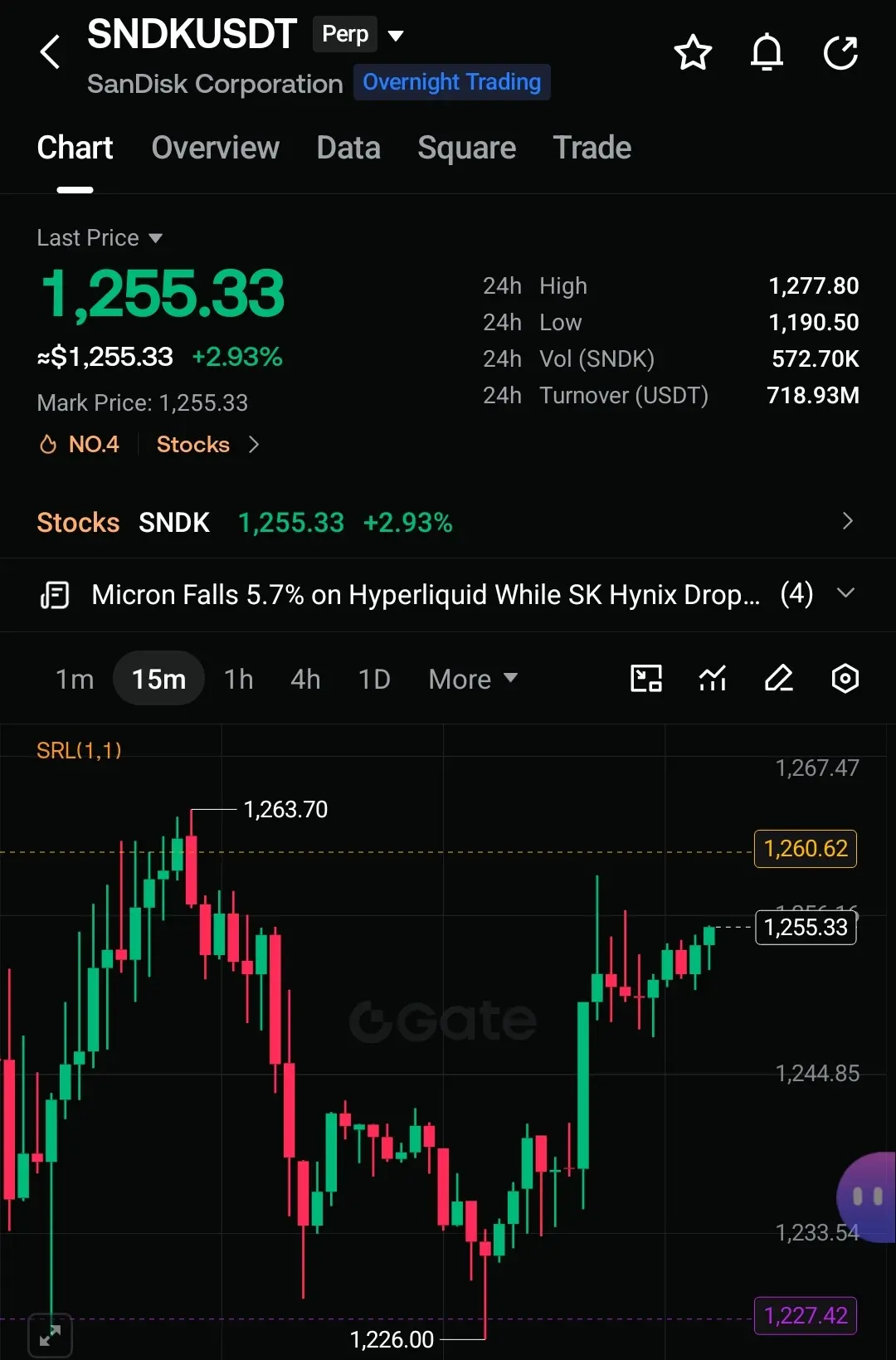The image size is (896, 1360).
Task: Open the NO.4 hot ranking link
Action: coord(80,445)
